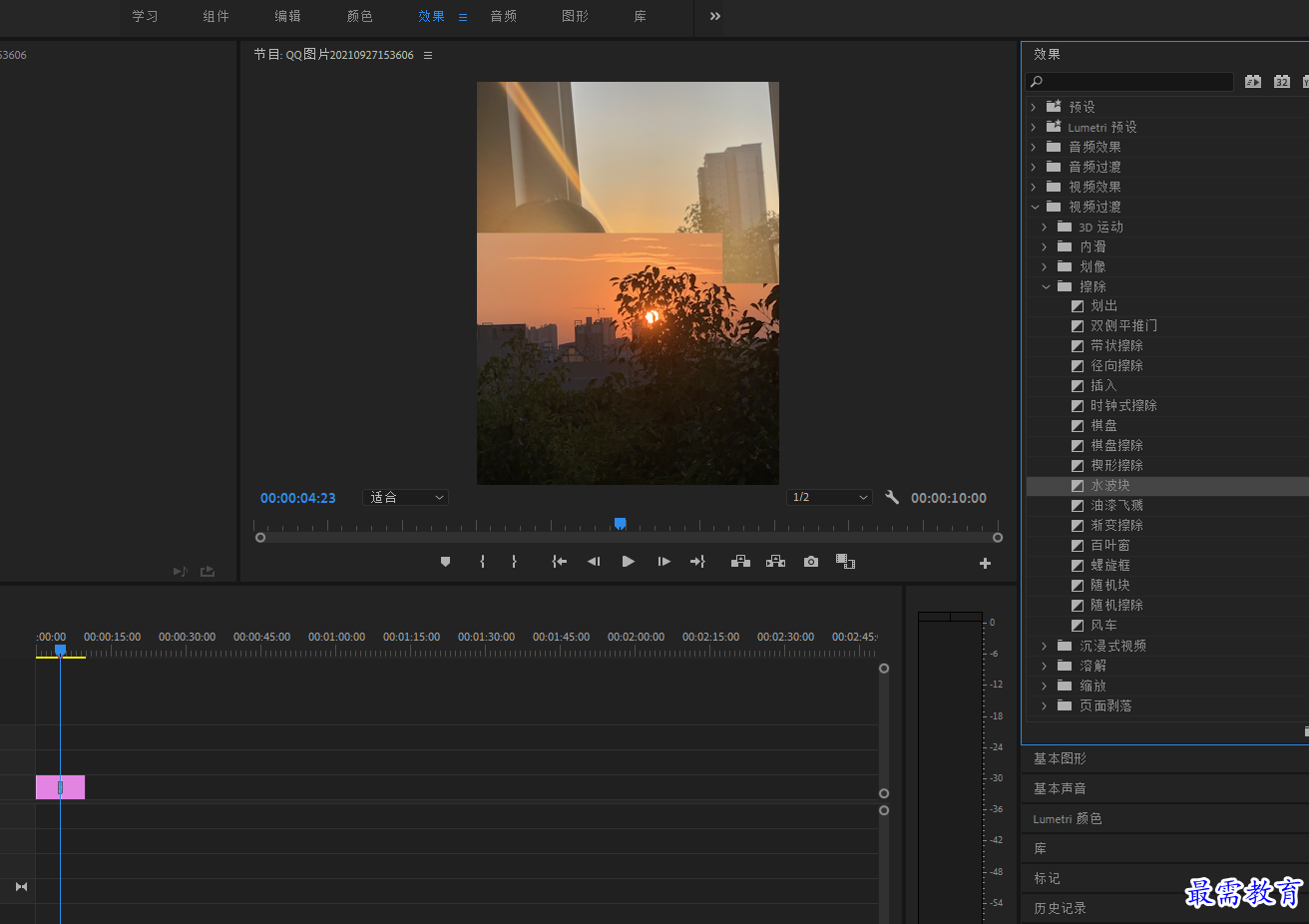Image resolution: width=1309 pixels, height=924 pixels.
Task: Select the pink clip on the timeline
Action: (60, 787)
